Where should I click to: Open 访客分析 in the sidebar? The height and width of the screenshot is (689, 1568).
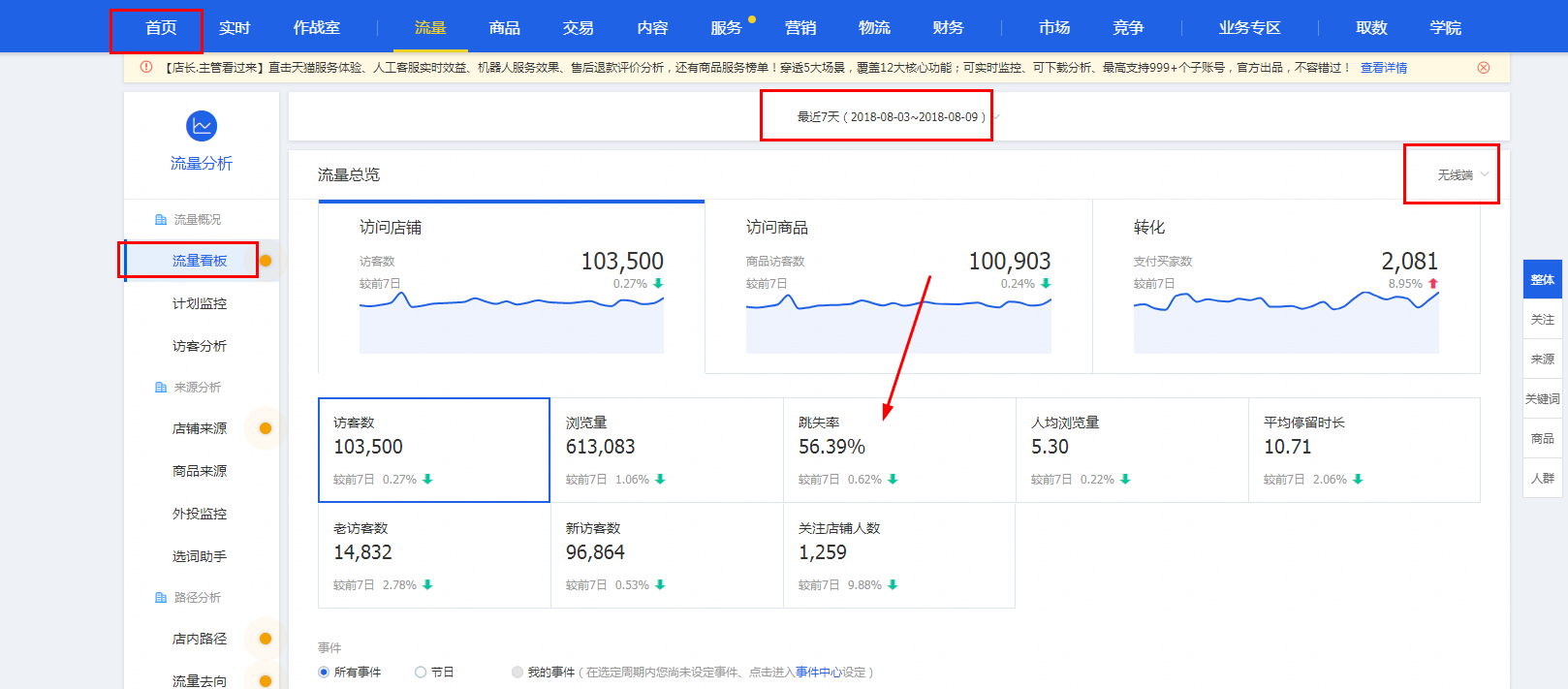click(x=200, y=346)
